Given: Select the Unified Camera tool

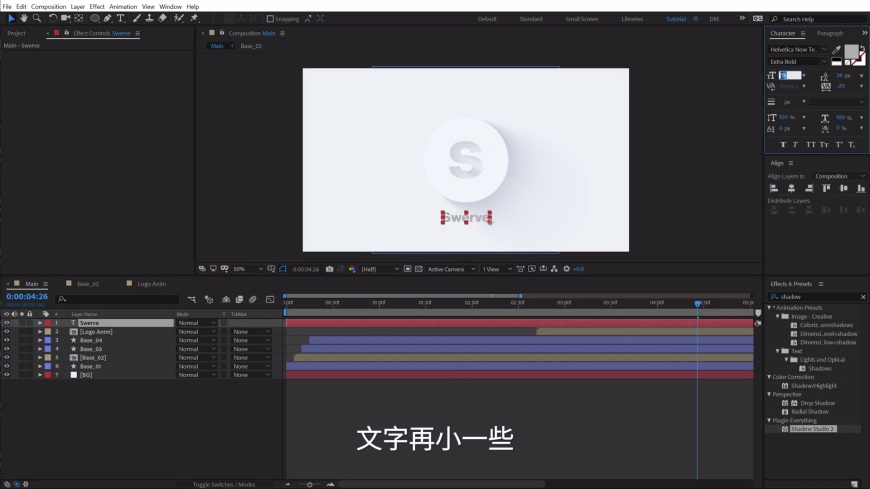Looking at the screenshot, I should point(65,18).
